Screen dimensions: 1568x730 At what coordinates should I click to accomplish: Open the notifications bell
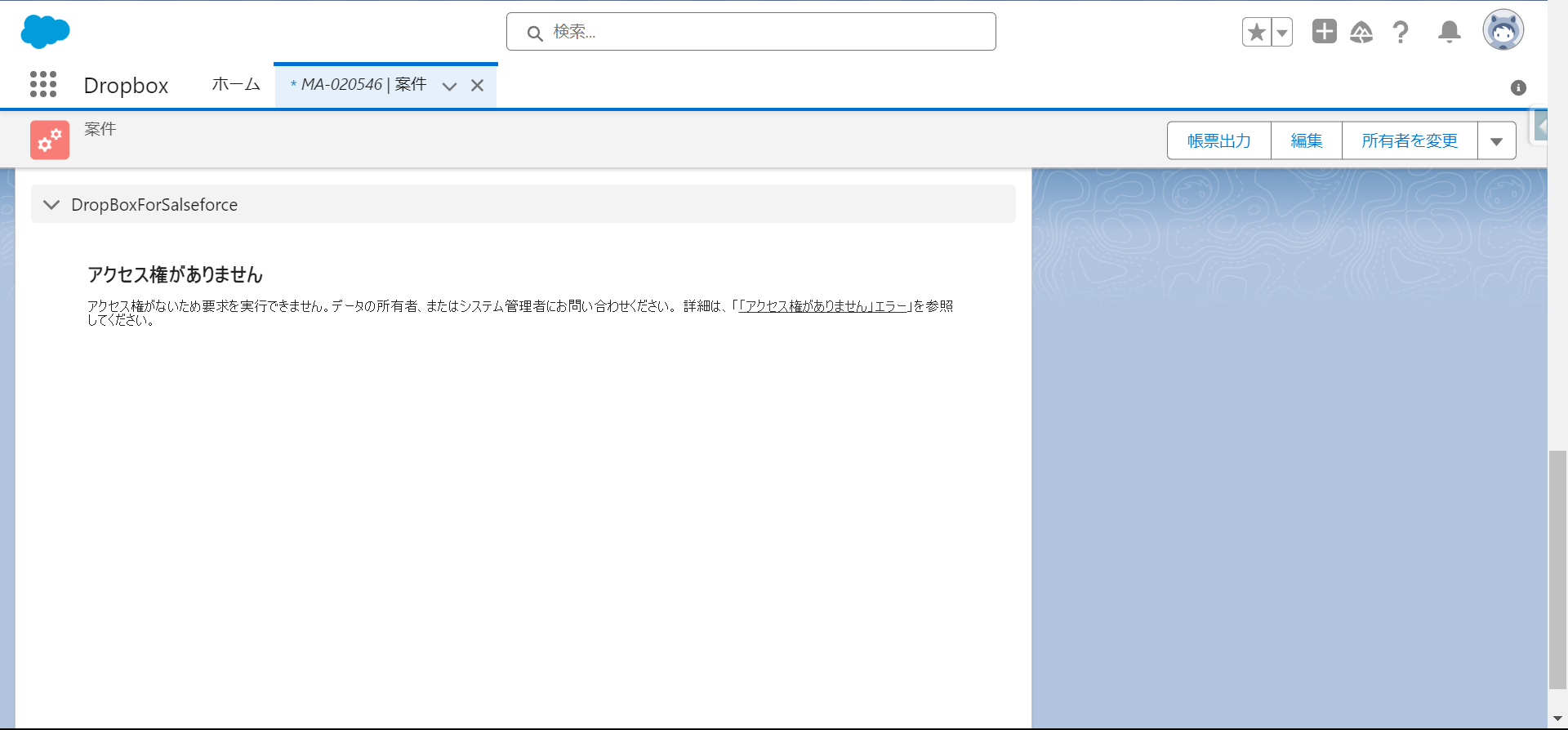tap(1449, 33)
